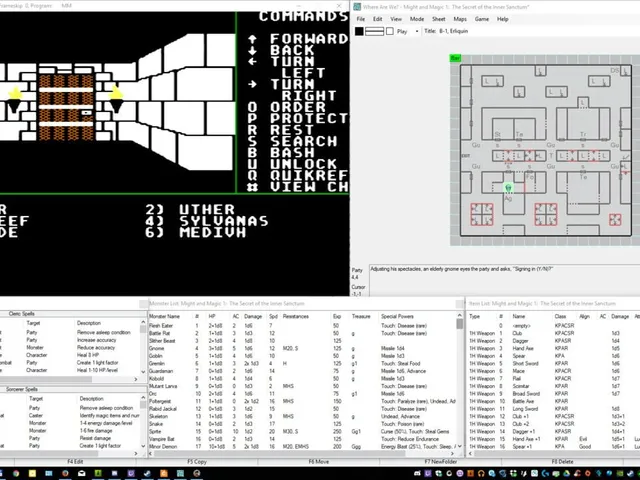Select the Poltergeist row in Monster List
This screenshot has height=480, width=640.
302,401
